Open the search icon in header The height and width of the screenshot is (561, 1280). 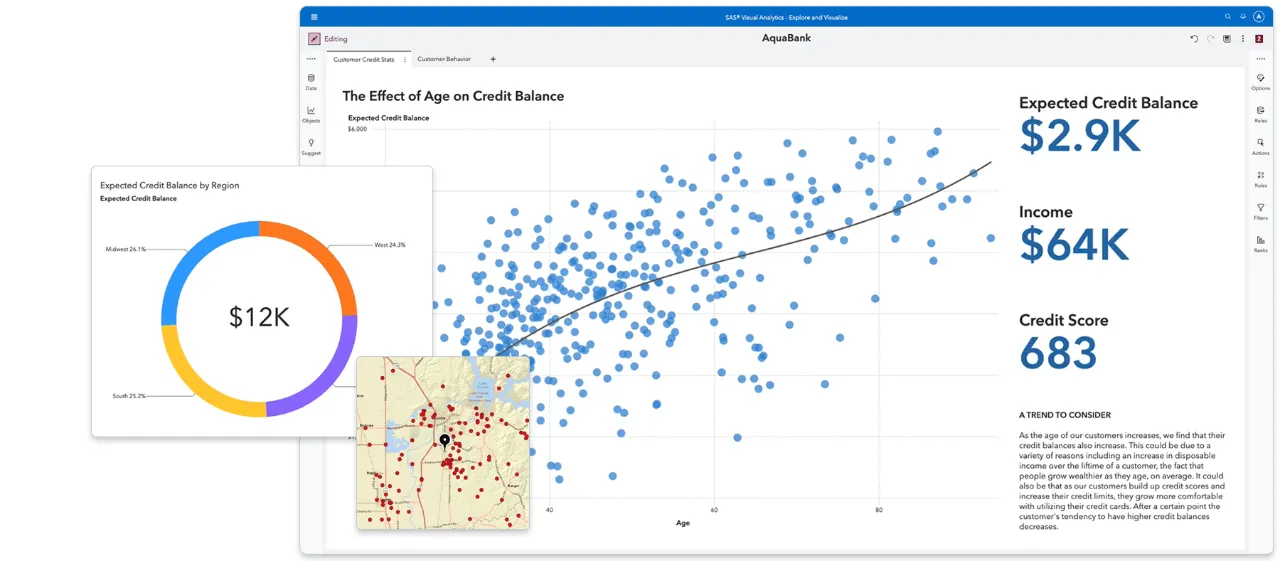click(x=1228, y=17)
